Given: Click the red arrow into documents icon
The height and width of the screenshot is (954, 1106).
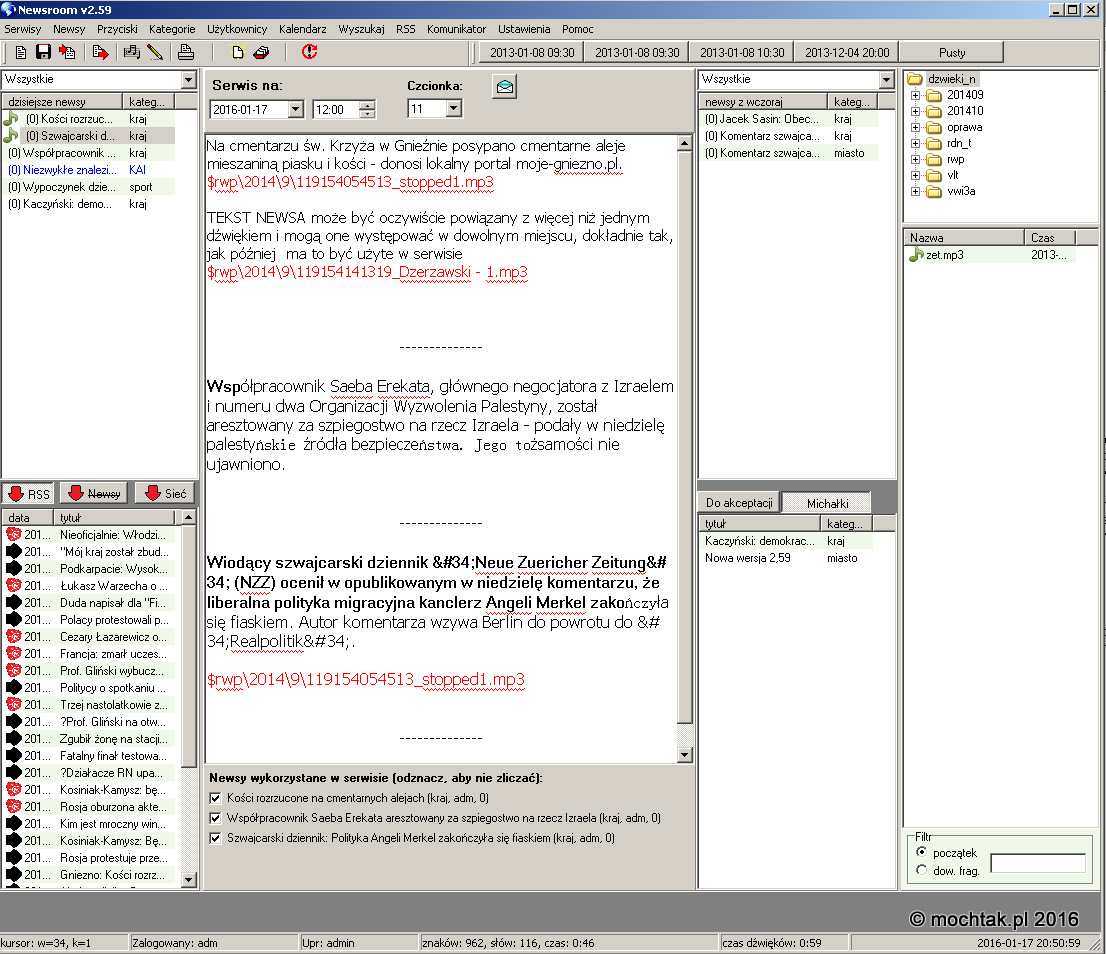Looking at the screenshot, I should click(67, 52).
